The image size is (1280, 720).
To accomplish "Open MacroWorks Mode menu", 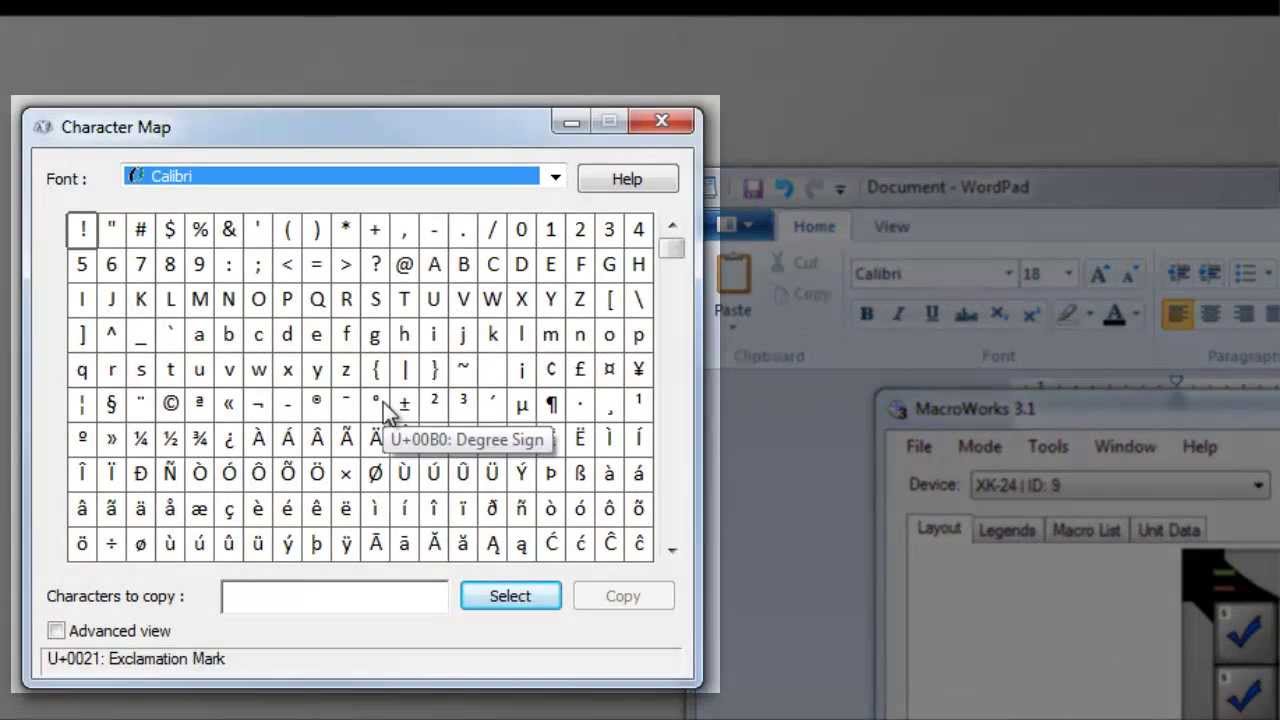I will click(980, 447).
